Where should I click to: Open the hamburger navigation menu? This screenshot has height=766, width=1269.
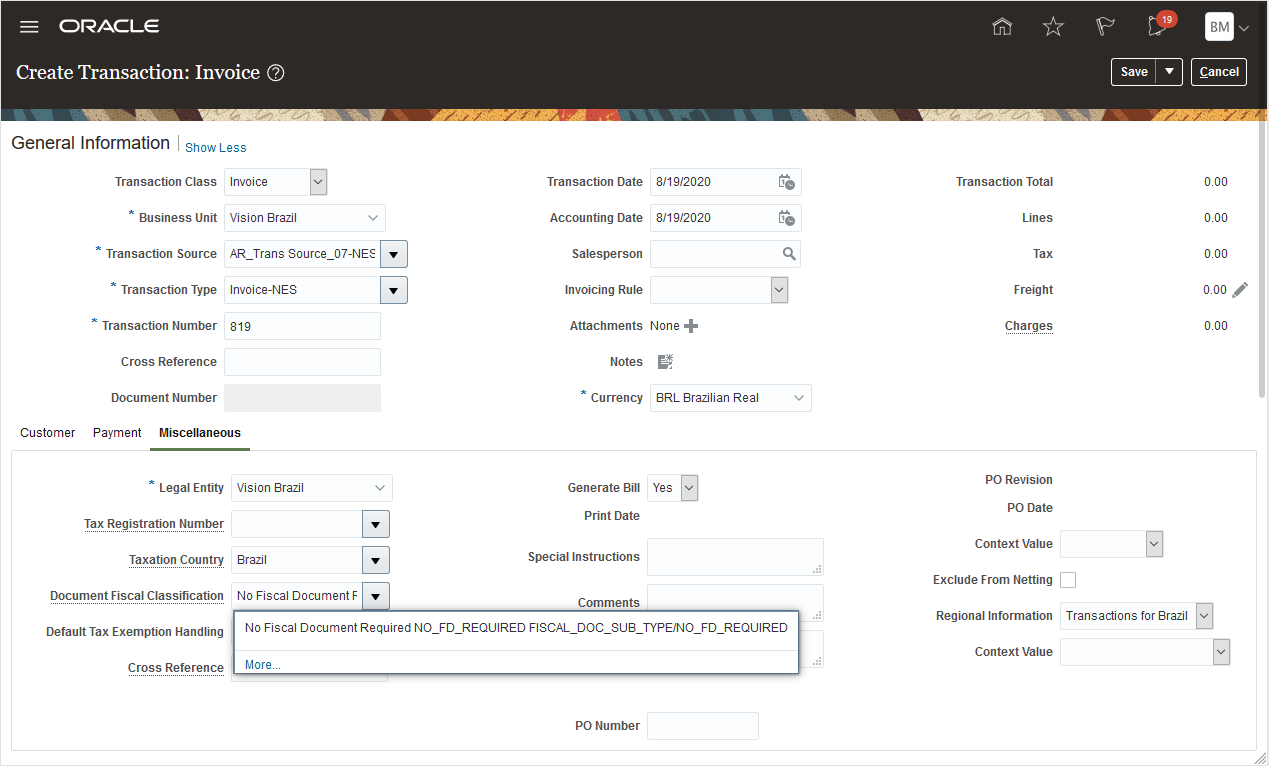point(29,27)
